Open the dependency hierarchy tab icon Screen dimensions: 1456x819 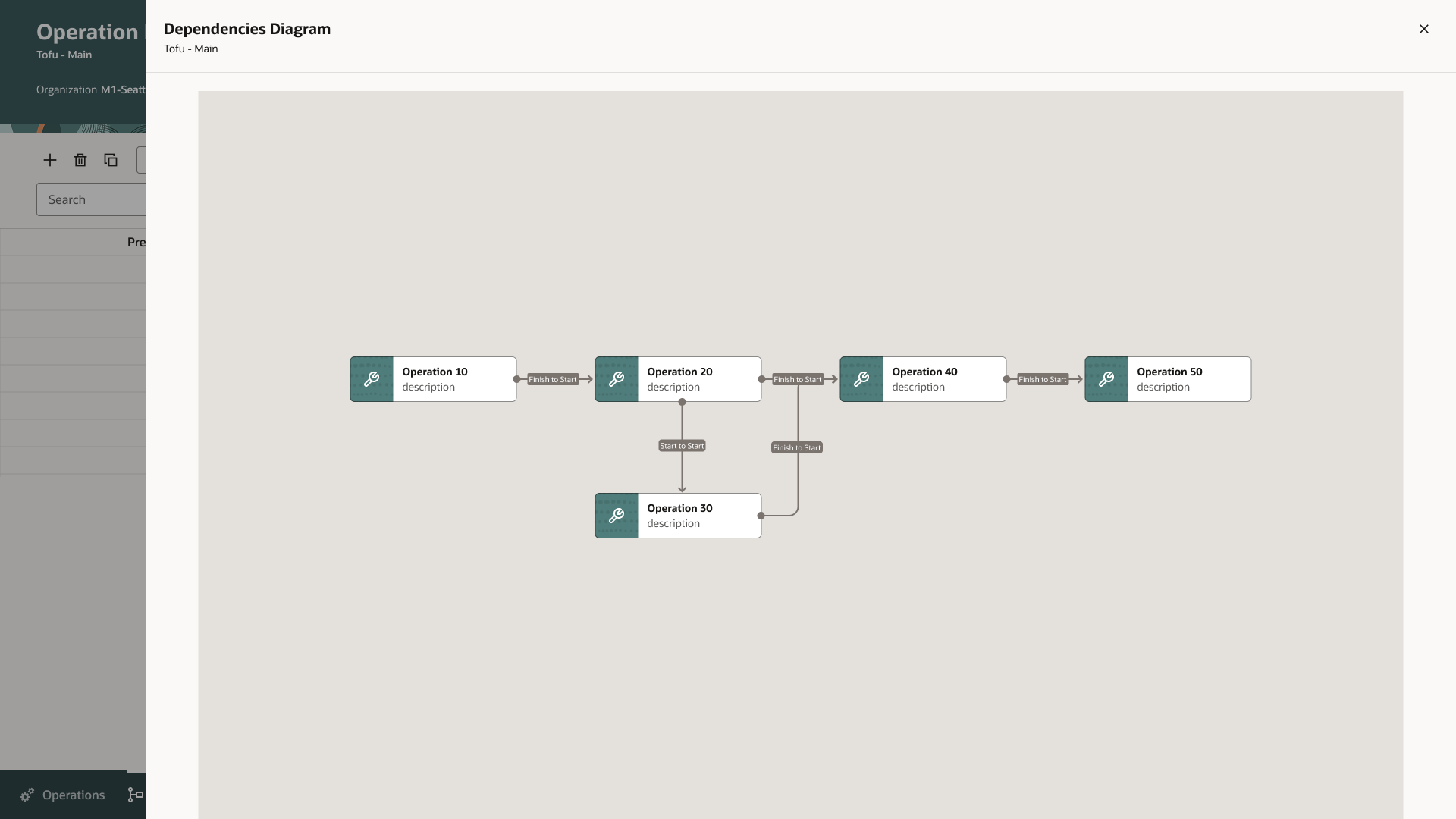pyautogui.click(x=136, y=795)
